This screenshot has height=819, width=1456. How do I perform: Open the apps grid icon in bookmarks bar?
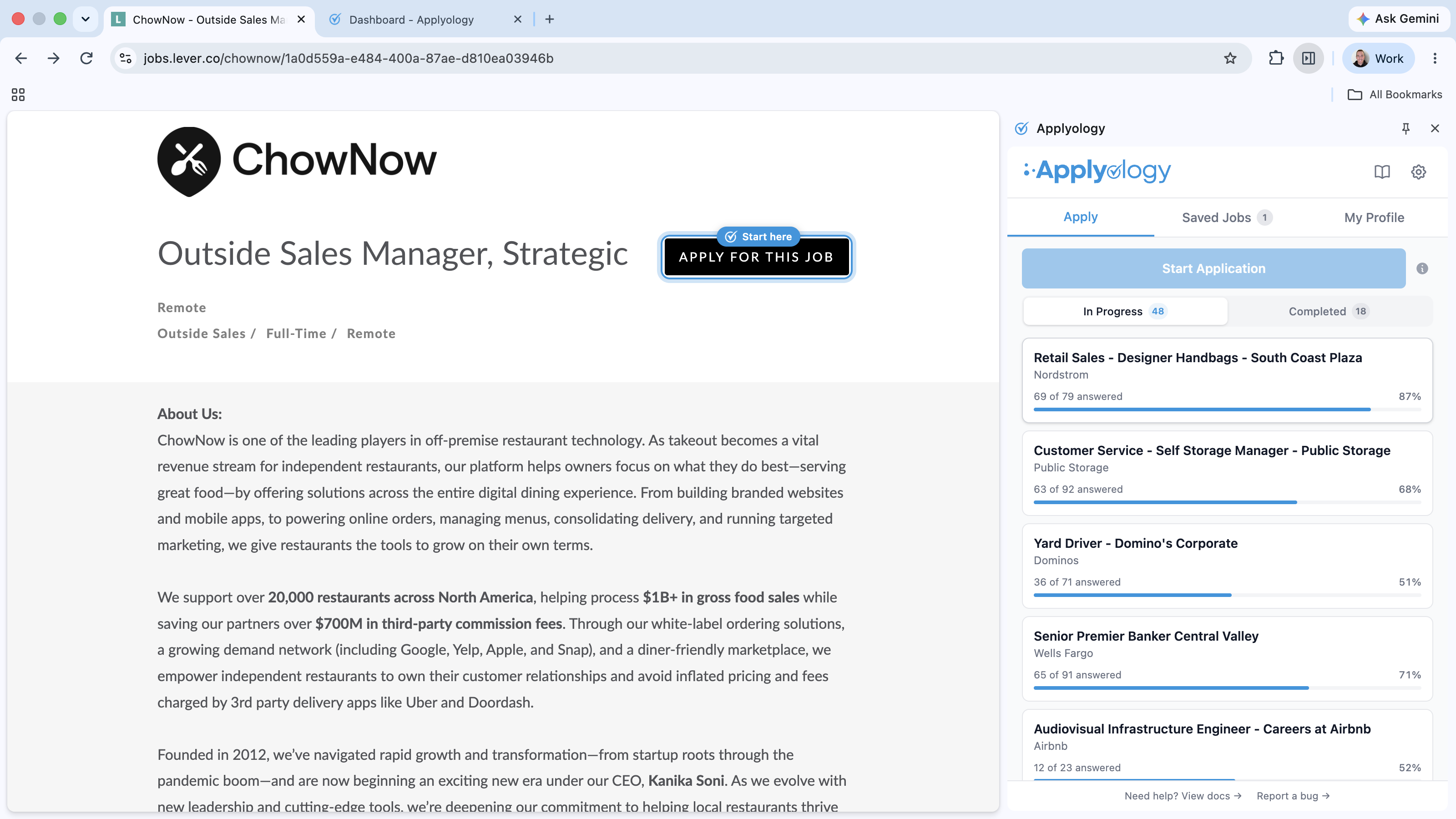click(18, 94)
